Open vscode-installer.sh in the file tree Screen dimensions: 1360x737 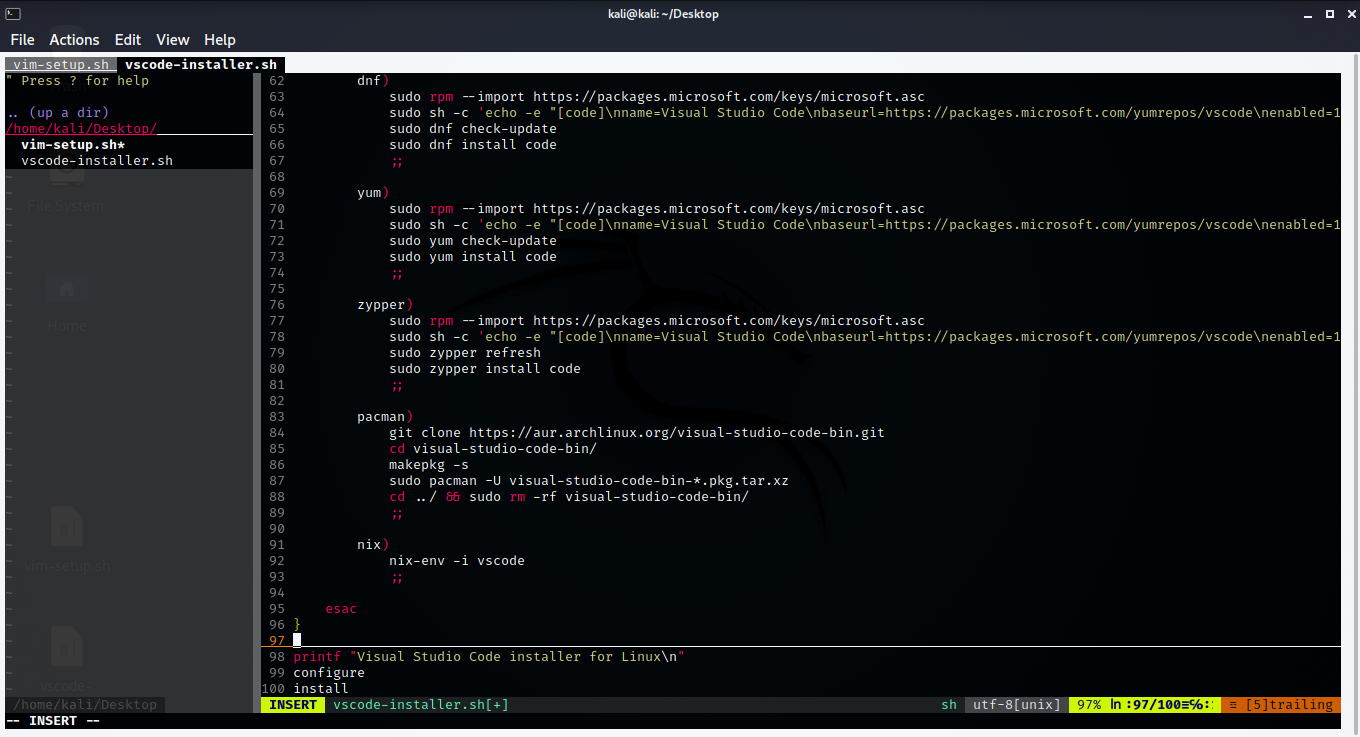tap(97, 161)
